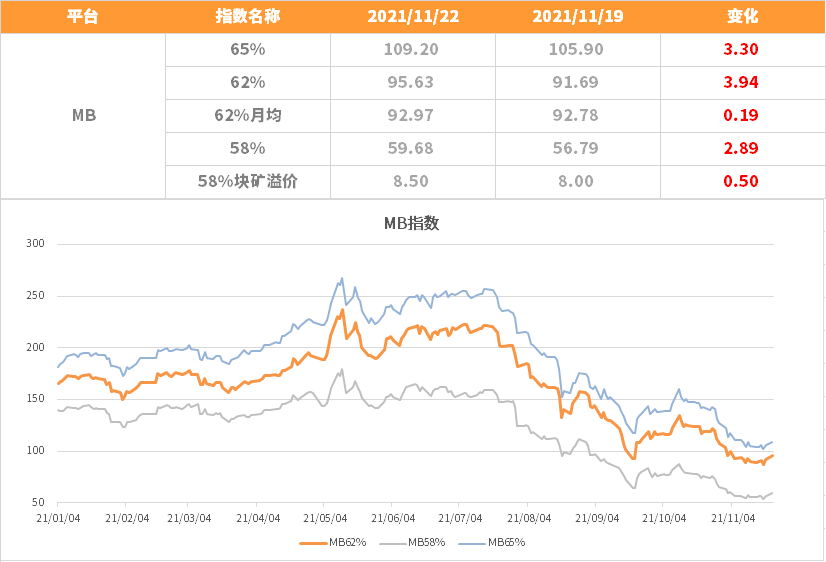Click the 2021/11/19 date column header
Screen dimensions: 826x562
click(577, 17)
